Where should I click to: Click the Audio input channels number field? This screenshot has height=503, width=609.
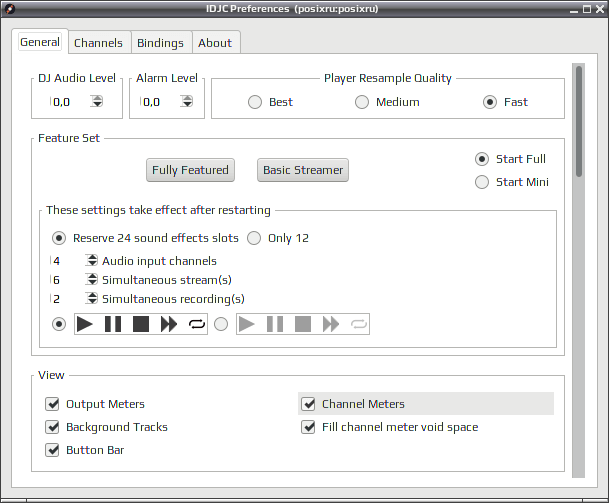click(x=67, y=261)
